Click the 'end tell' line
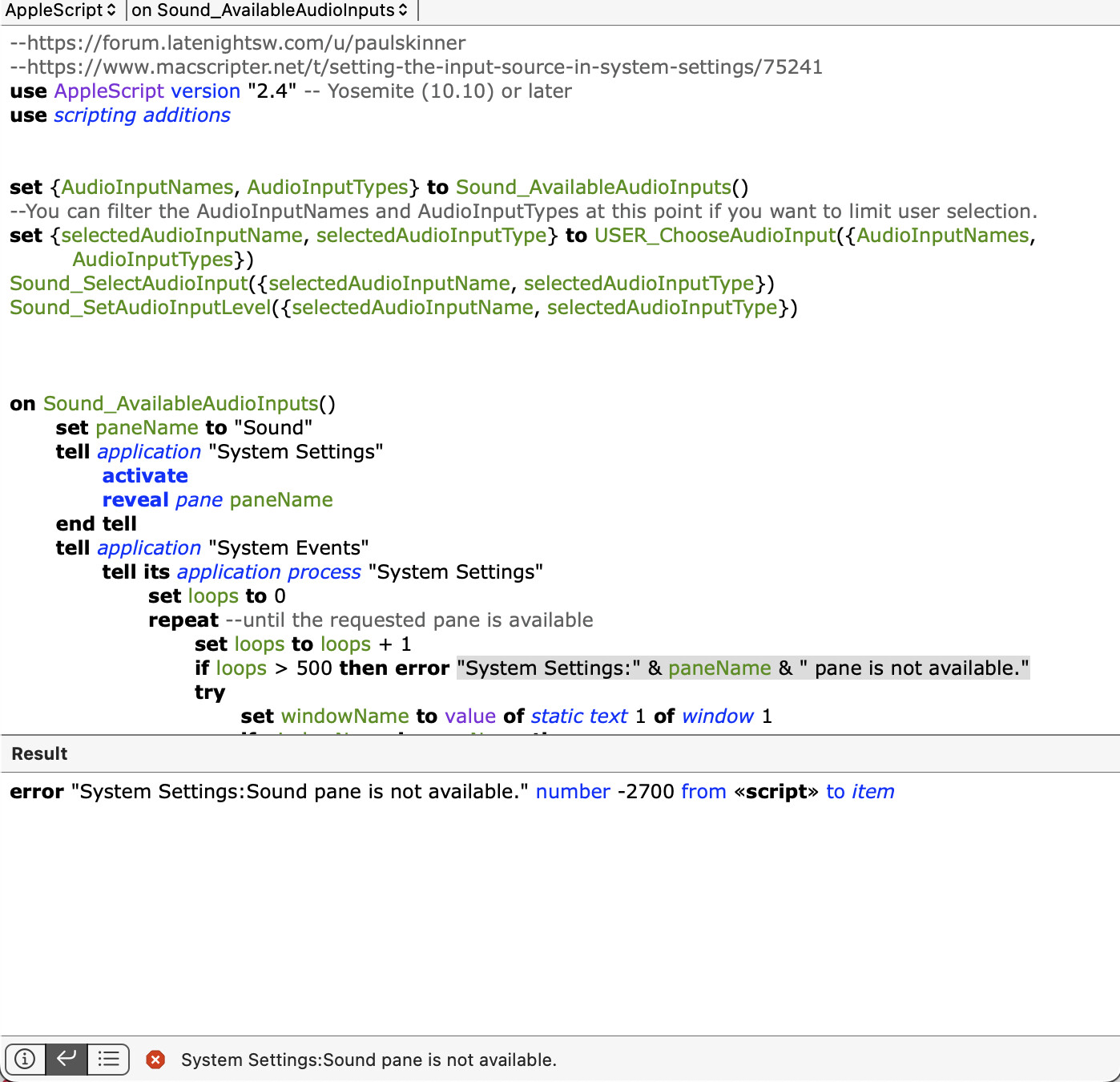This screenshot has height=1082, width=1120. [x=96, y=524]
